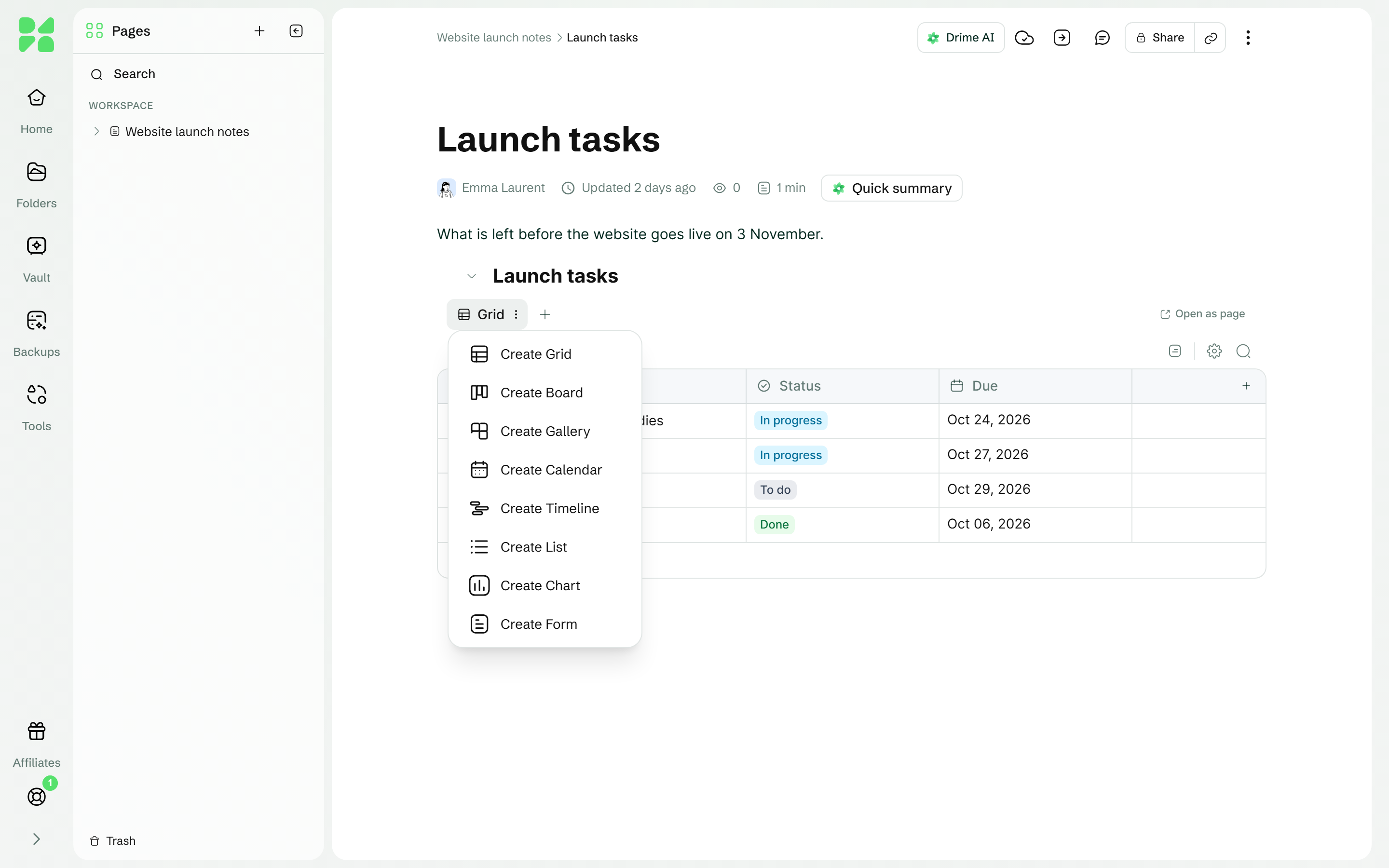
Task: Choose Create Calendar from the menu
Action: coord(545,470)
